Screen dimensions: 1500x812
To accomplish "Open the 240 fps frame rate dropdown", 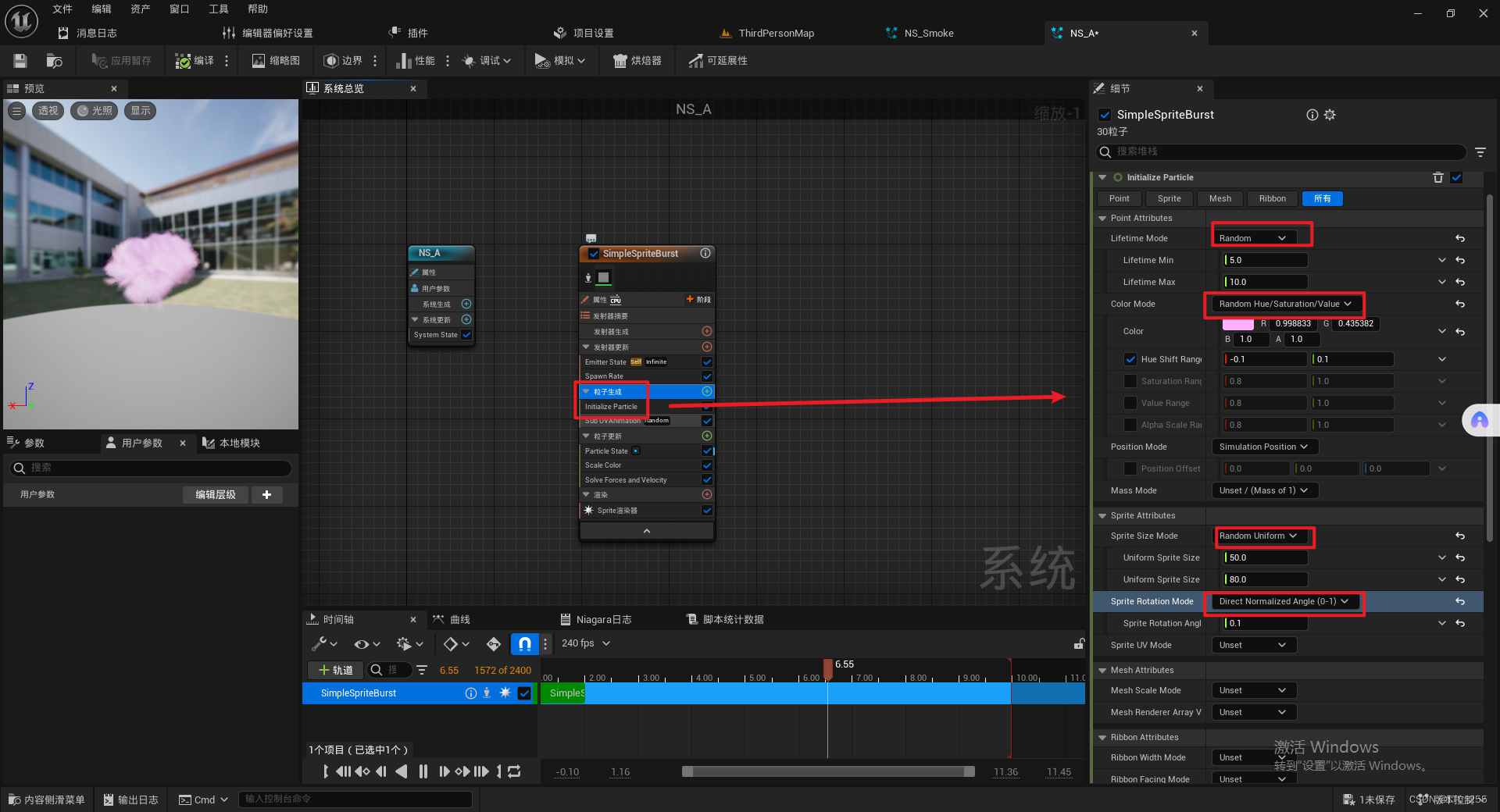I will click(586, 643).
